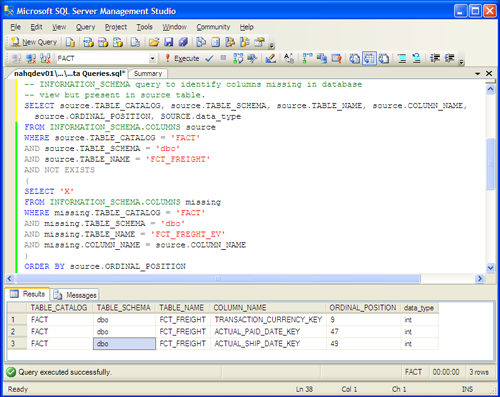Screen dimensions: 500x397
Task: Click the editor vertical scroll up arrow
Action: (x=490, y=89)
